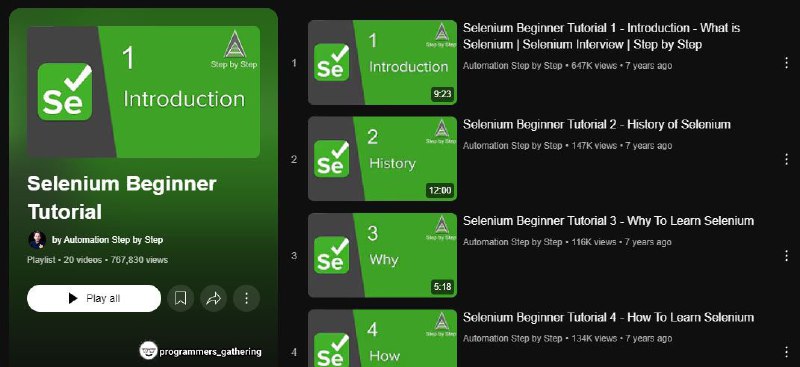Open Selenium Beginner Tutorial 1 Introduction title
The image size is (800, 367).
coord(602,36)
